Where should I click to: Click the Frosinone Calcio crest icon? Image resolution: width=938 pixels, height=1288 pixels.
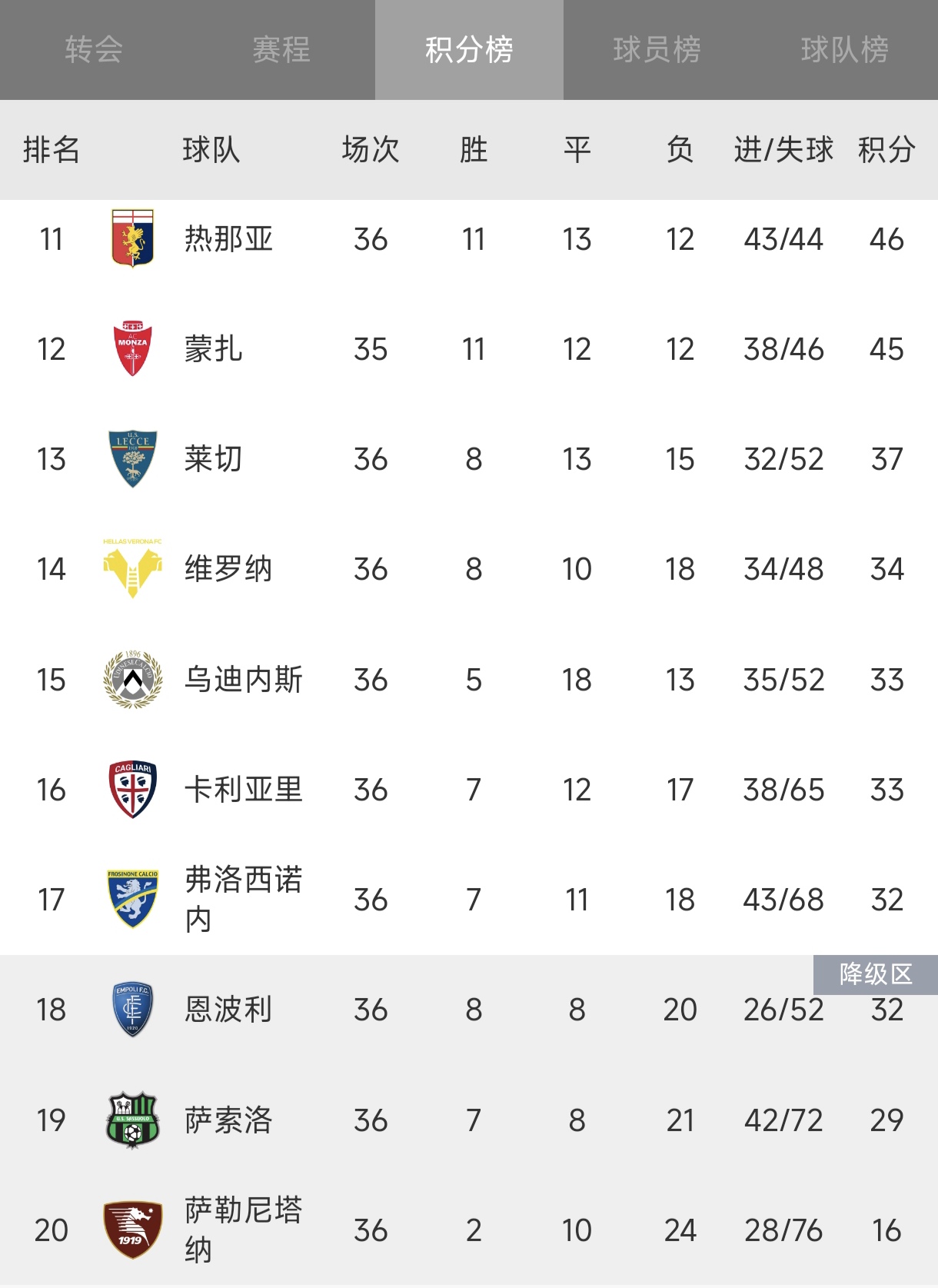tap(132, 899)
